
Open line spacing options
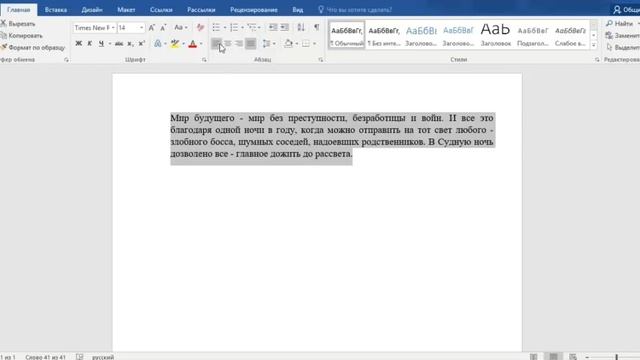point(267,43)
